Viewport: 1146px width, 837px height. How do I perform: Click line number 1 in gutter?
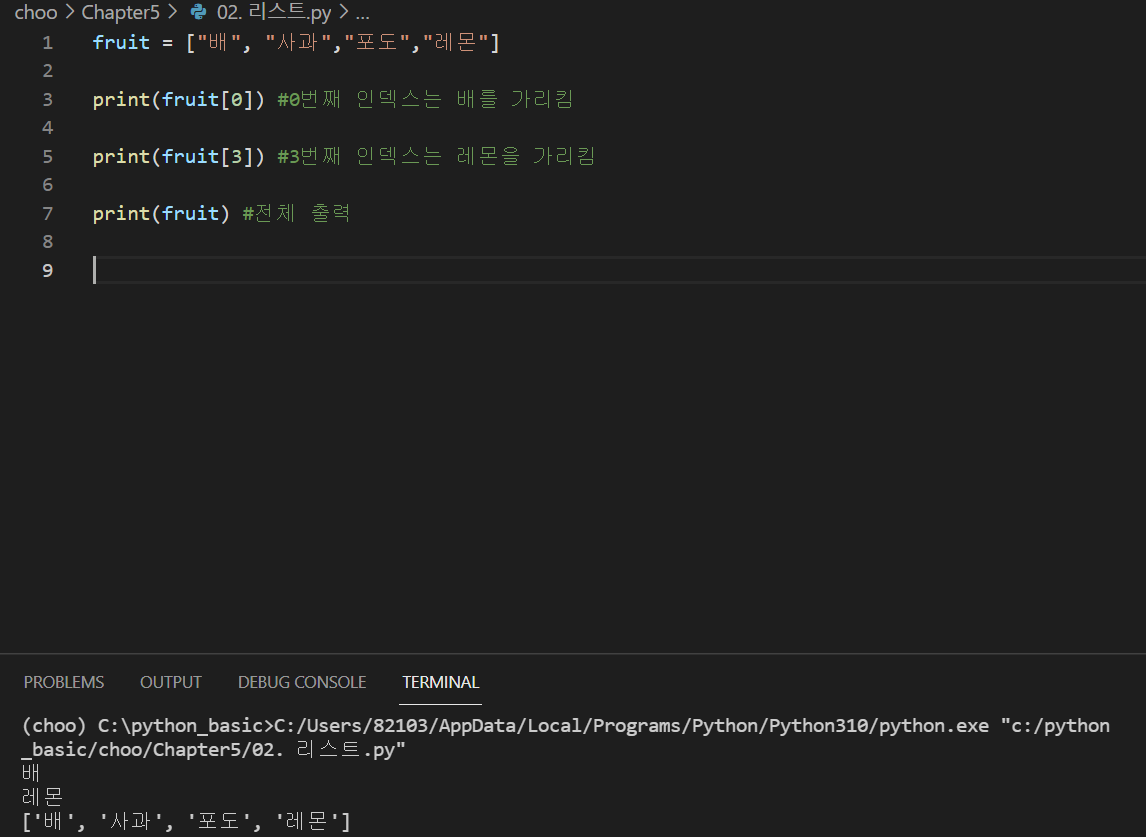pos(48,42)
